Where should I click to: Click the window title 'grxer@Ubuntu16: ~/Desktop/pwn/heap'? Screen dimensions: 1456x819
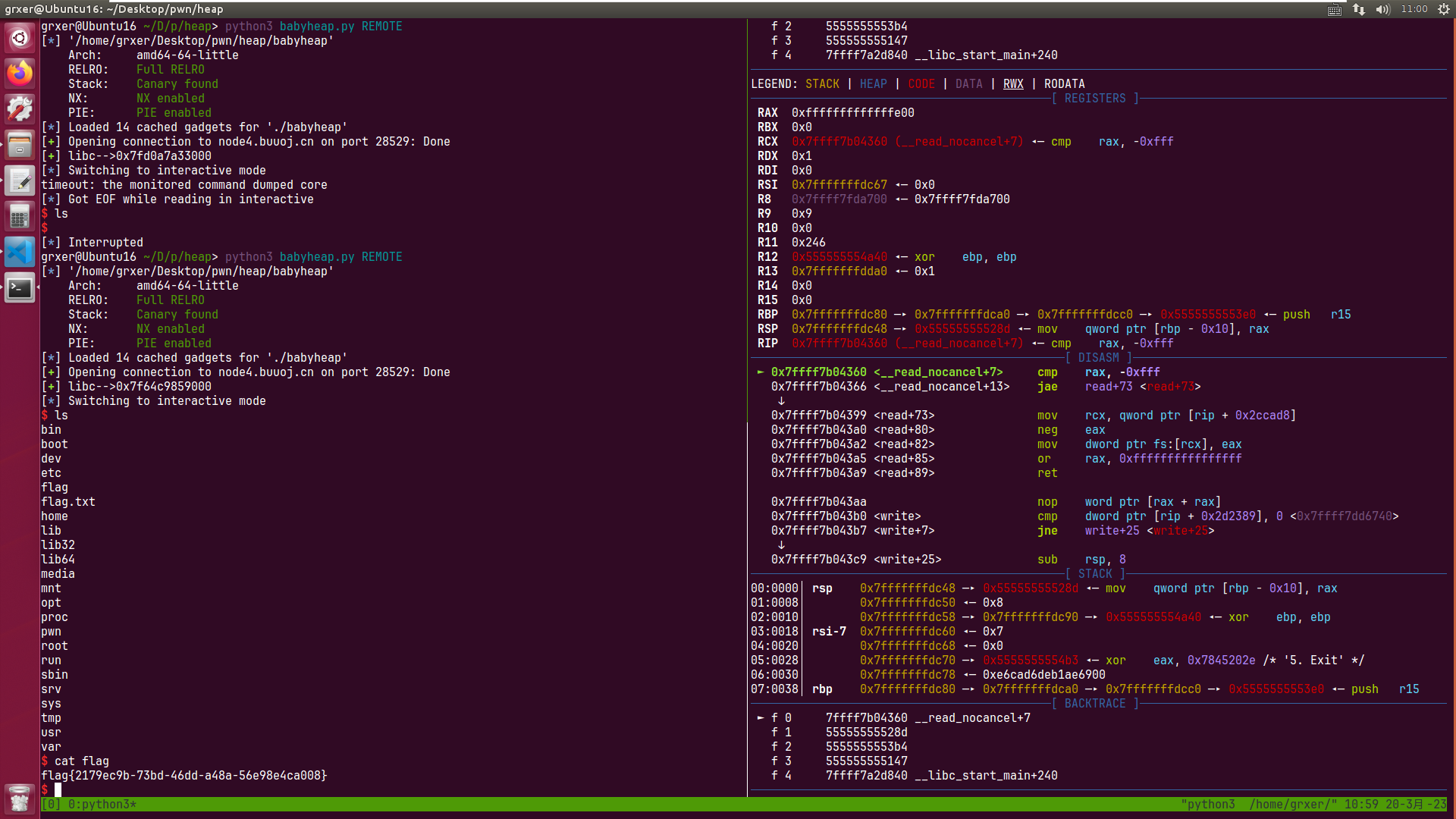tap(114, 9)
